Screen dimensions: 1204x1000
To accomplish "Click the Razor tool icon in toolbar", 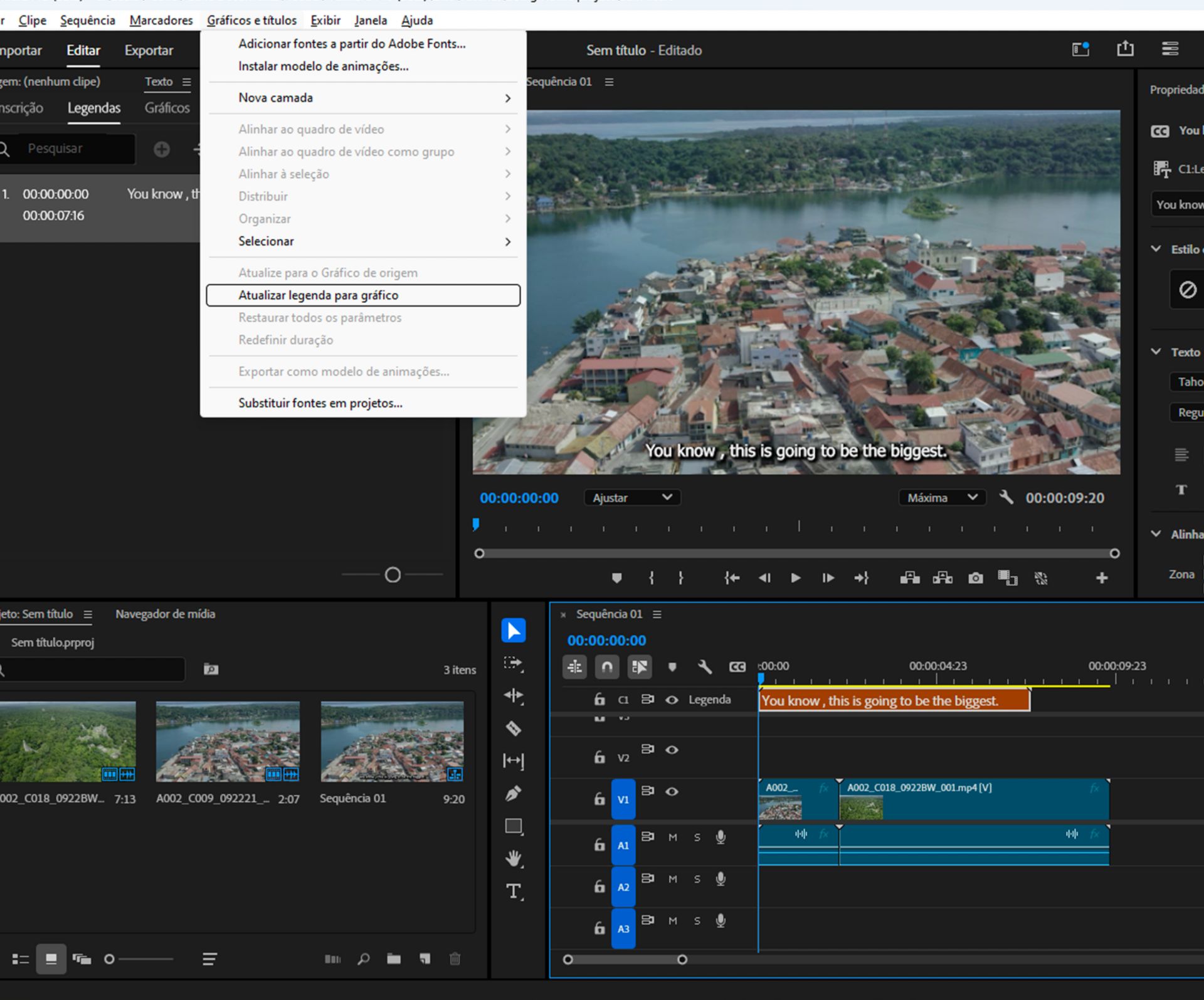I will [513, 726].
